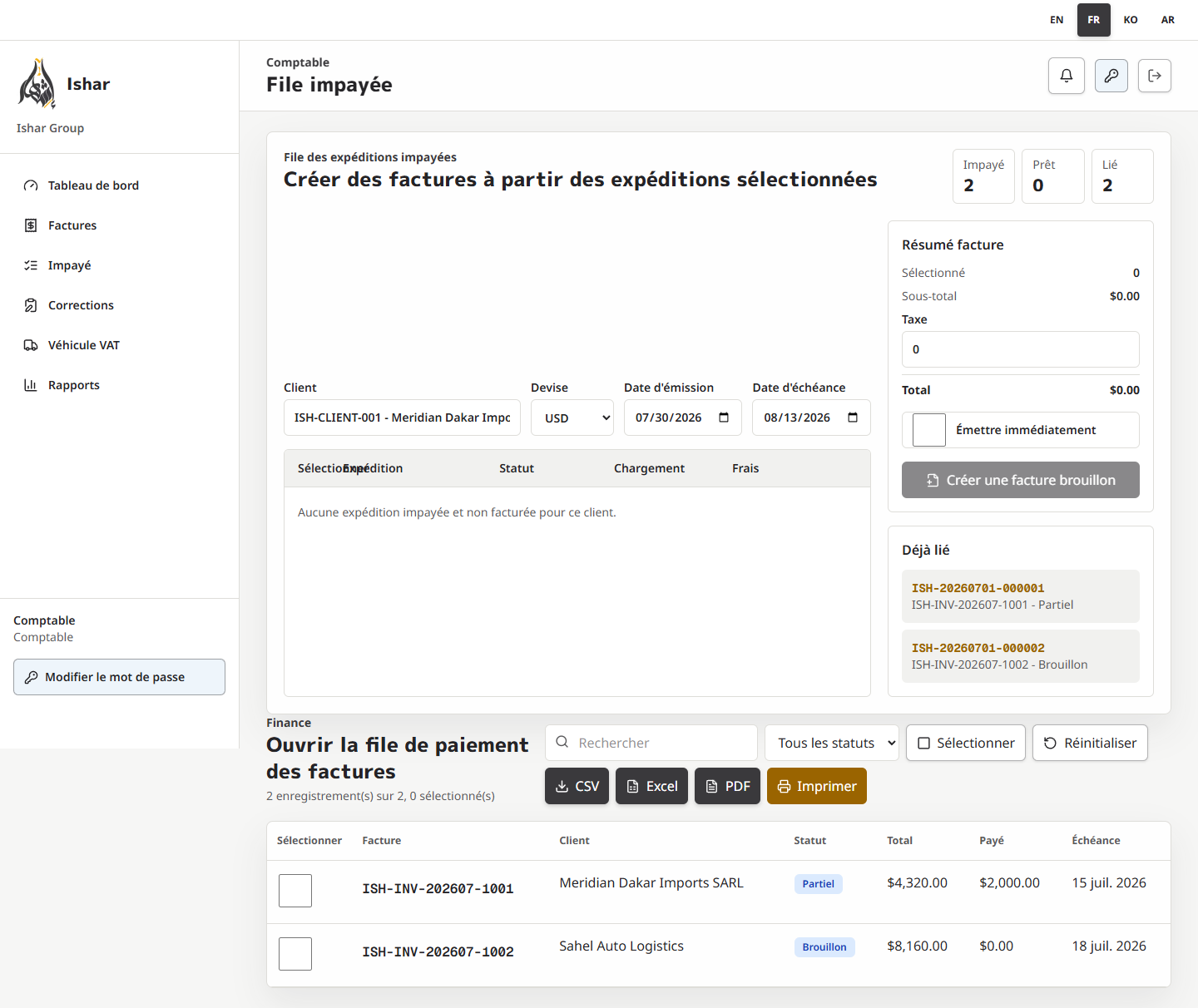Open Véhicule VAT section
Screen dimensions: 1198x1008
pyautogui.click(x=120, y=345)
